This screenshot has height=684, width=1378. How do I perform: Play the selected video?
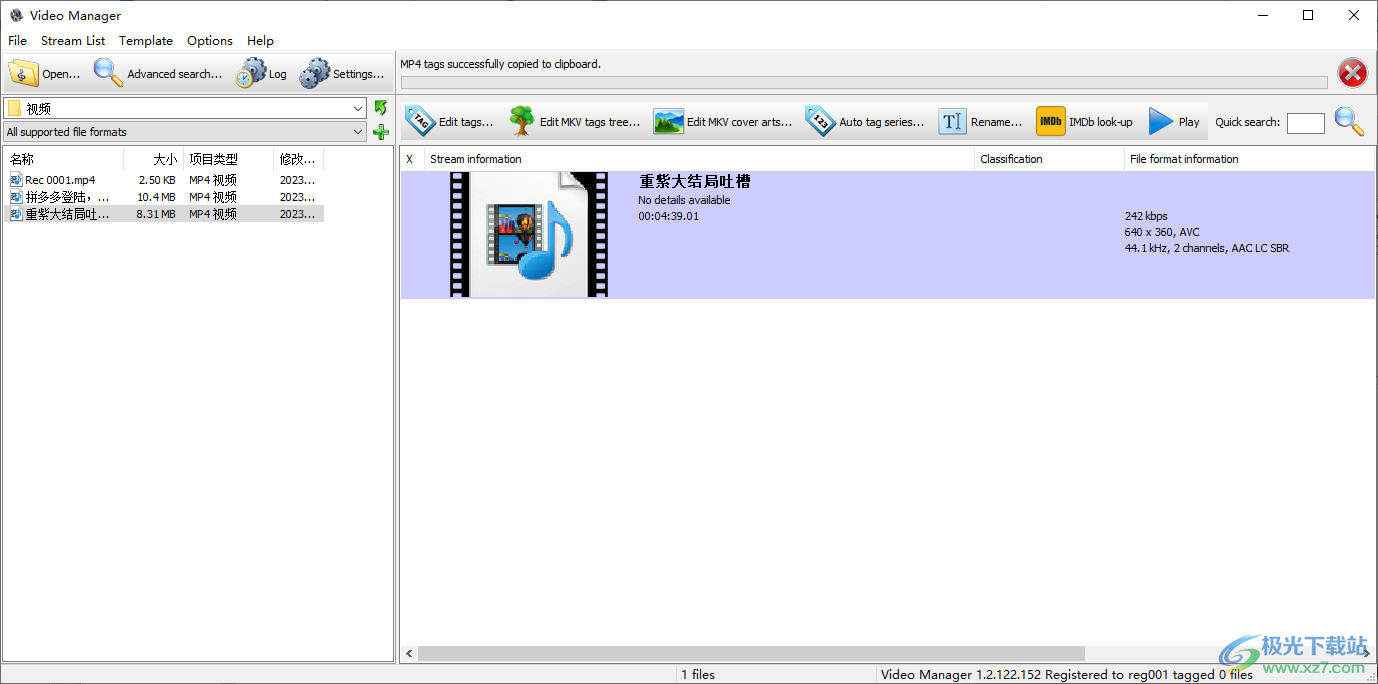[1174, 121]
